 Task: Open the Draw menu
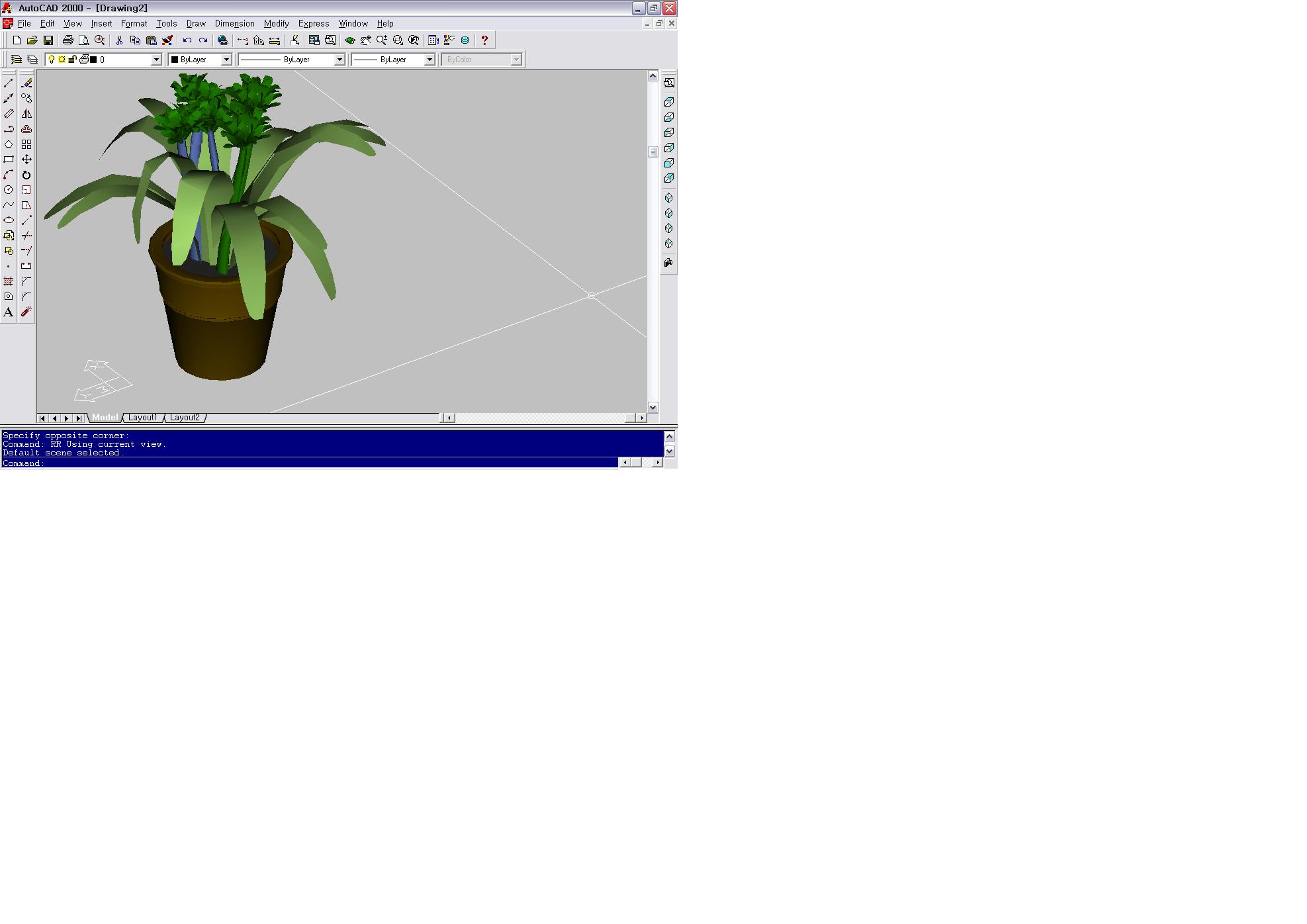196,23
